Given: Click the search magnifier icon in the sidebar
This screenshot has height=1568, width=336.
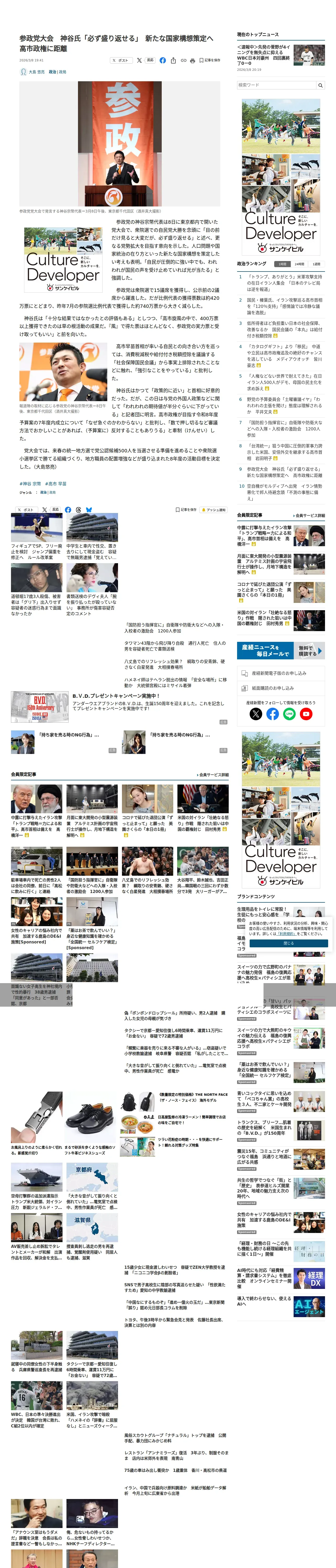Looking at the screenshot, I should coord(320,85).
